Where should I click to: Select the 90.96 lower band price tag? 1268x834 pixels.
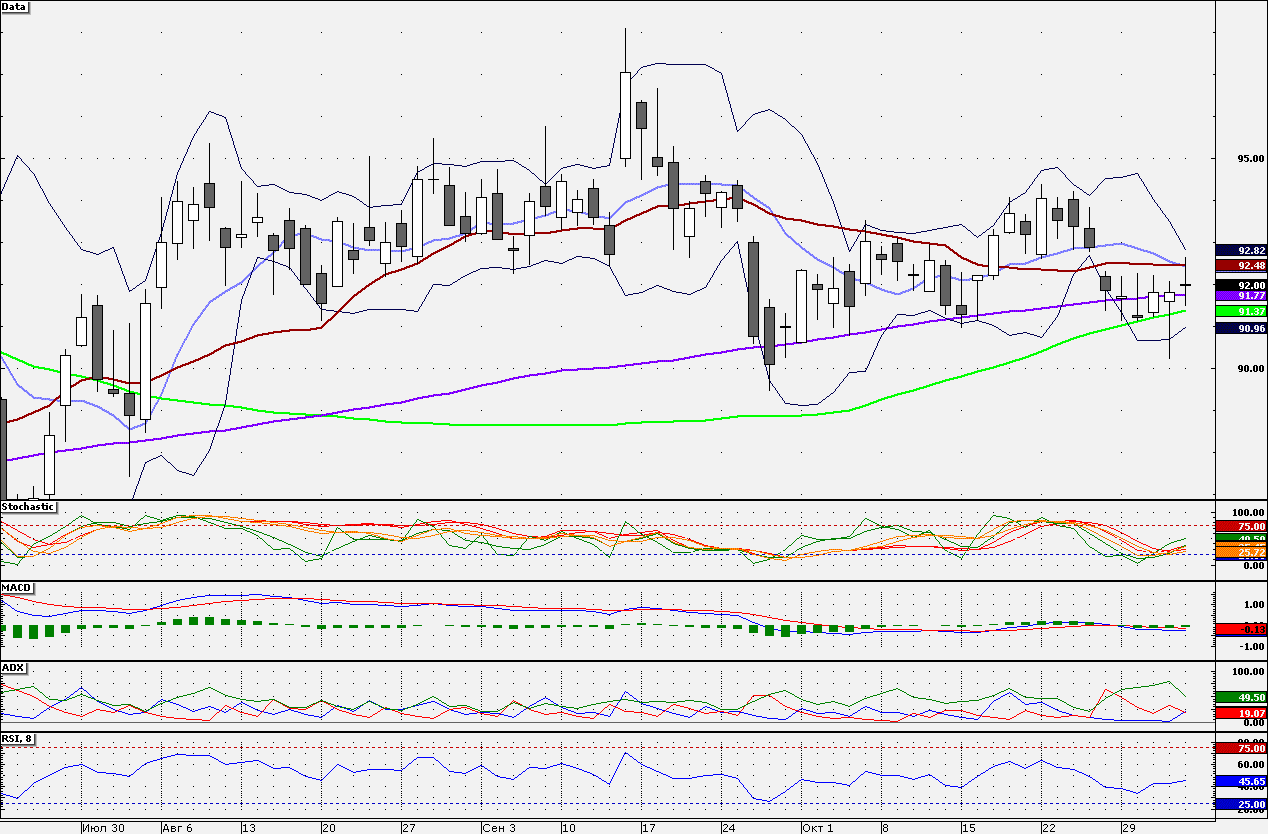(x=1241, y=328)
